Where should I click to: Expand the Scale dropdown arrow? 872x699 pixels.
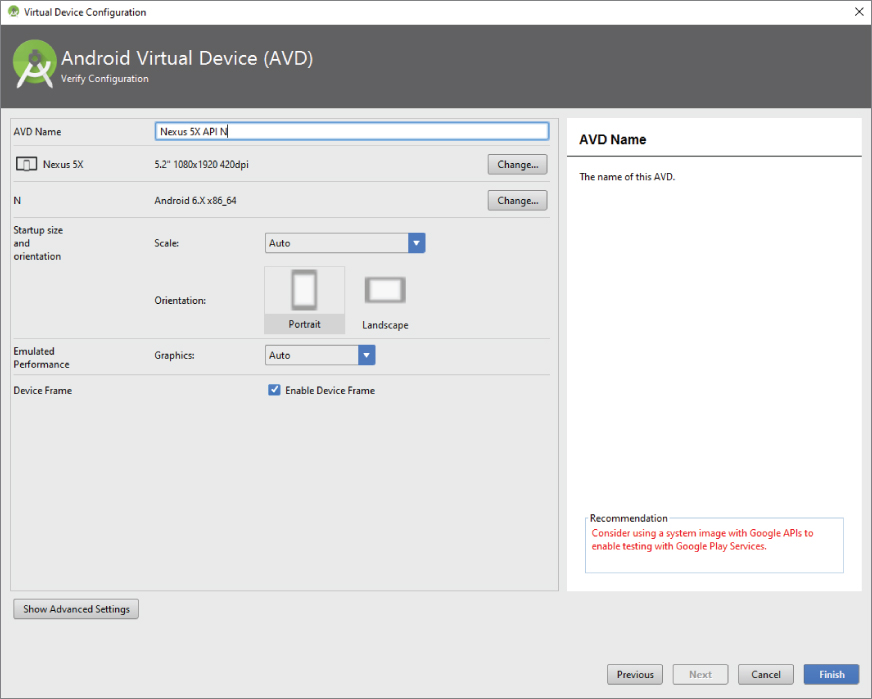[x=417, y=243]
